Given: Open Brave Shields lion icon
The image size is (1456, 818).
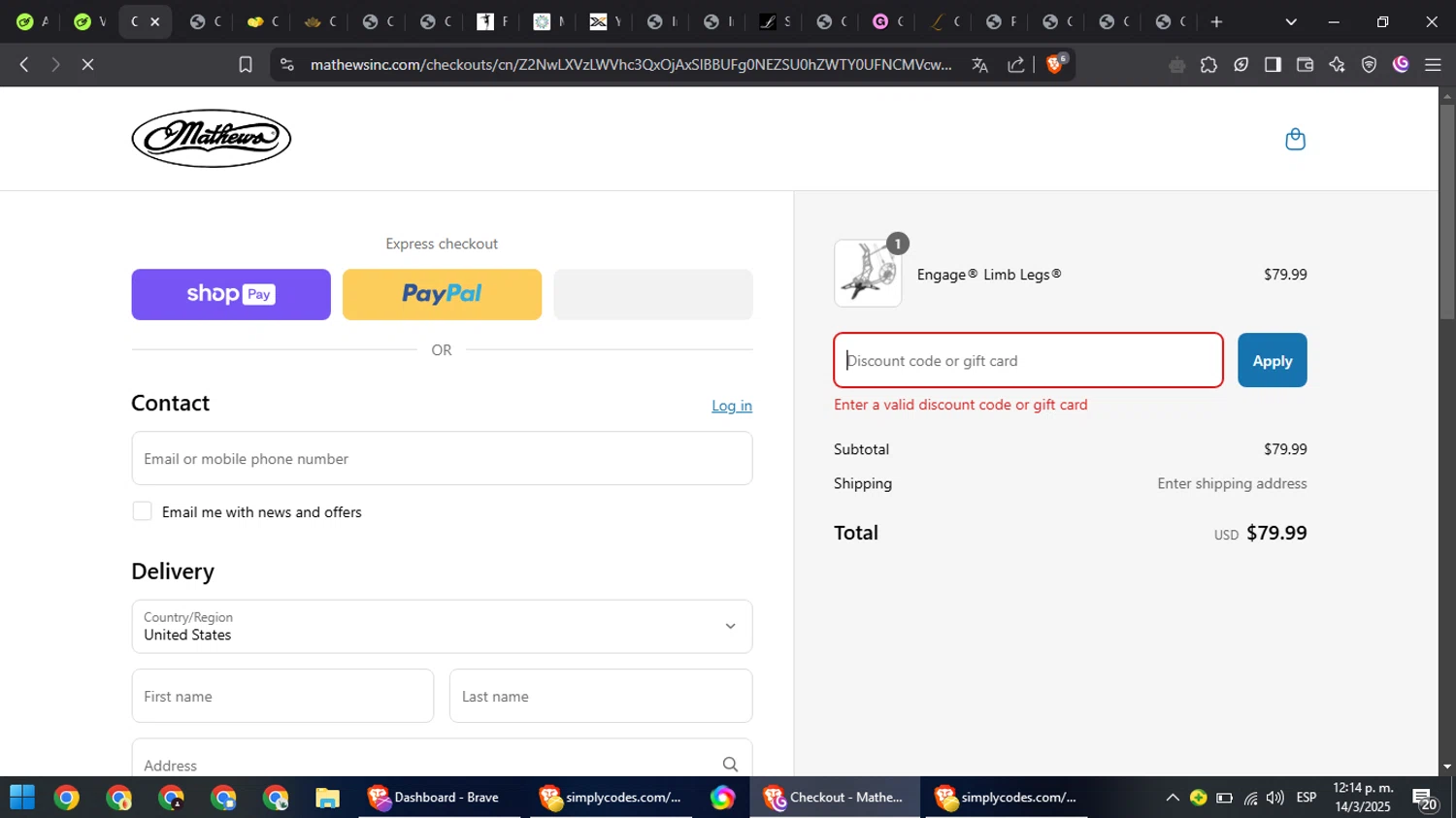Looking at the screenshot, I should click(x=1056, y=64).
